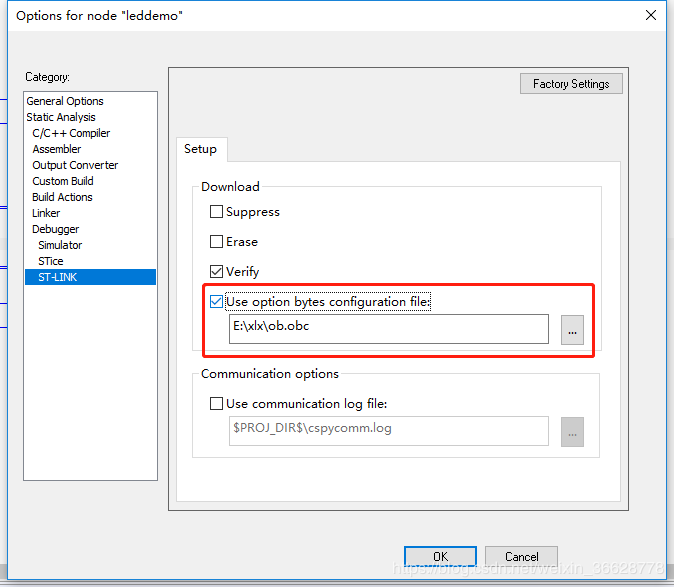Enable the Suppress download checkbox
Image resolution: width=674 pixels, height=587 pixels.
[x=216, y=212]
